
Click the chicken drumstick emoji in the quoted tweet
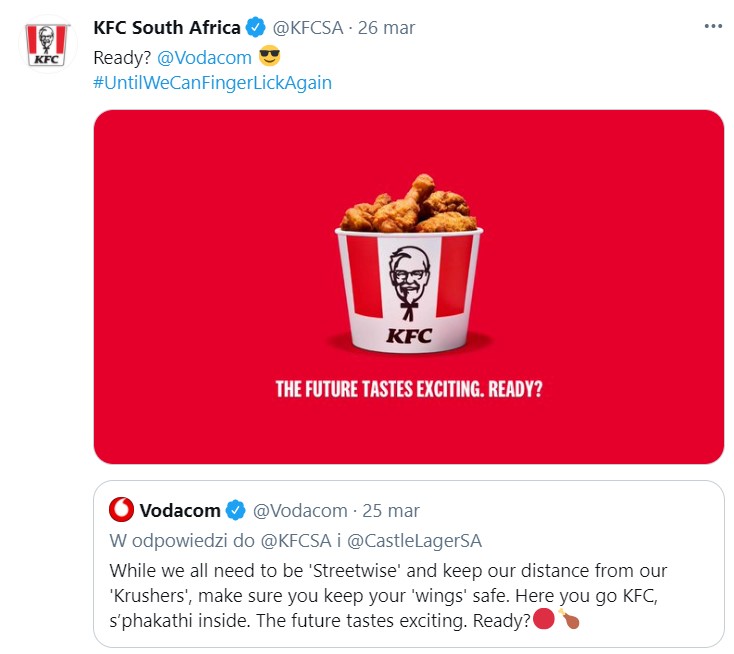click(569, 620)
